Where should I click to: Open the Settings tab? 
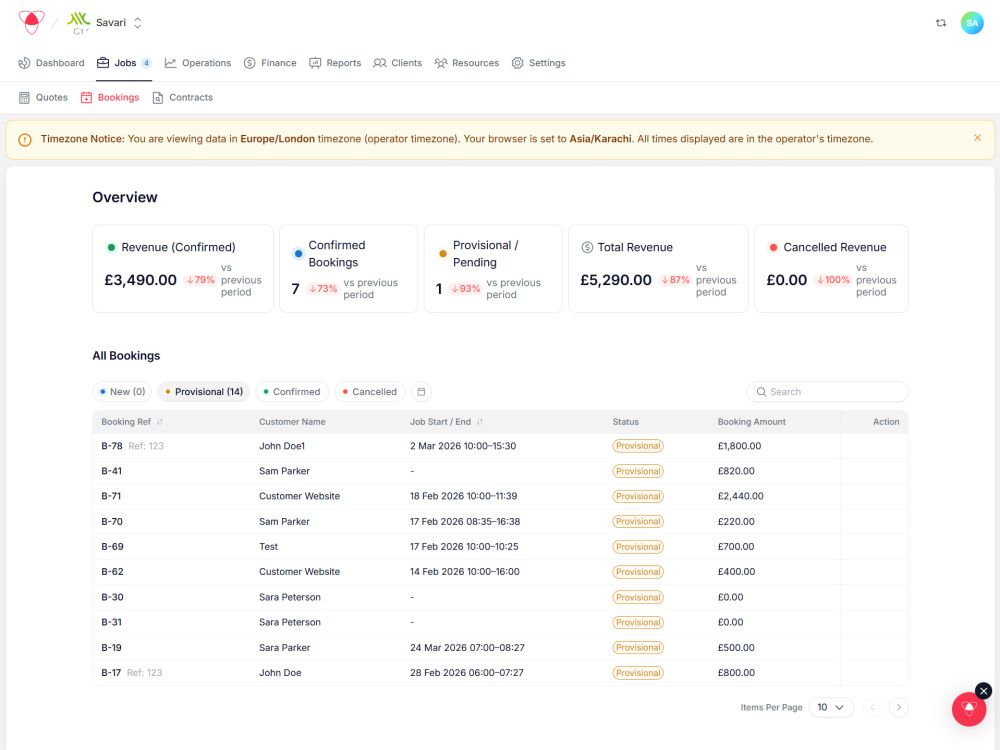click(538, 63)
